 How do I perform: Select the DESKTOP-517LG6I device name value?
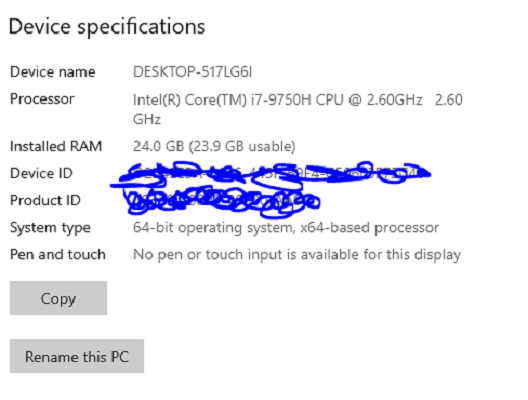click(x=192, y=72)
